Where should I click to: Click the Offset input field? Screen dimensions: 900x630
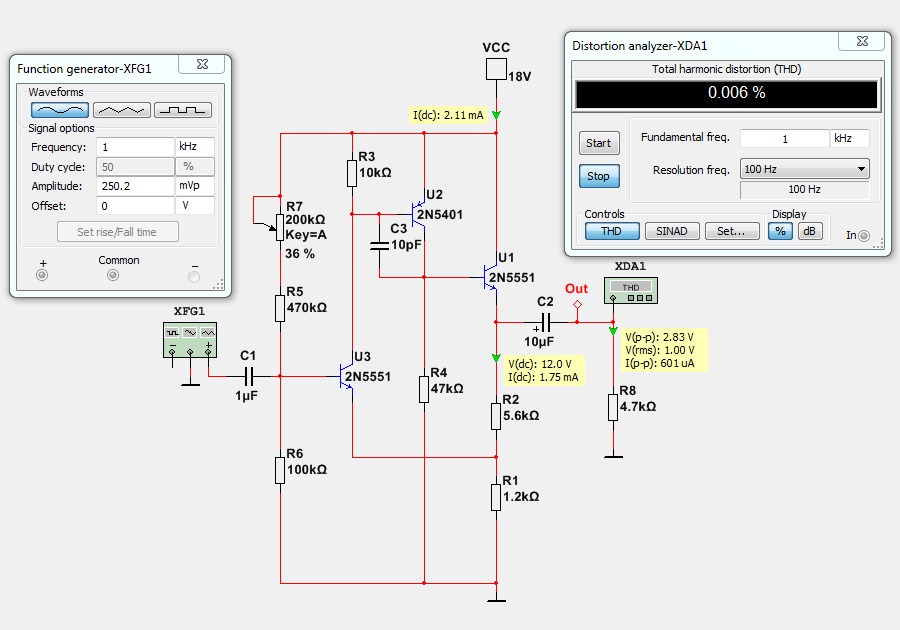pyautogui.click(x=135, y=205)
